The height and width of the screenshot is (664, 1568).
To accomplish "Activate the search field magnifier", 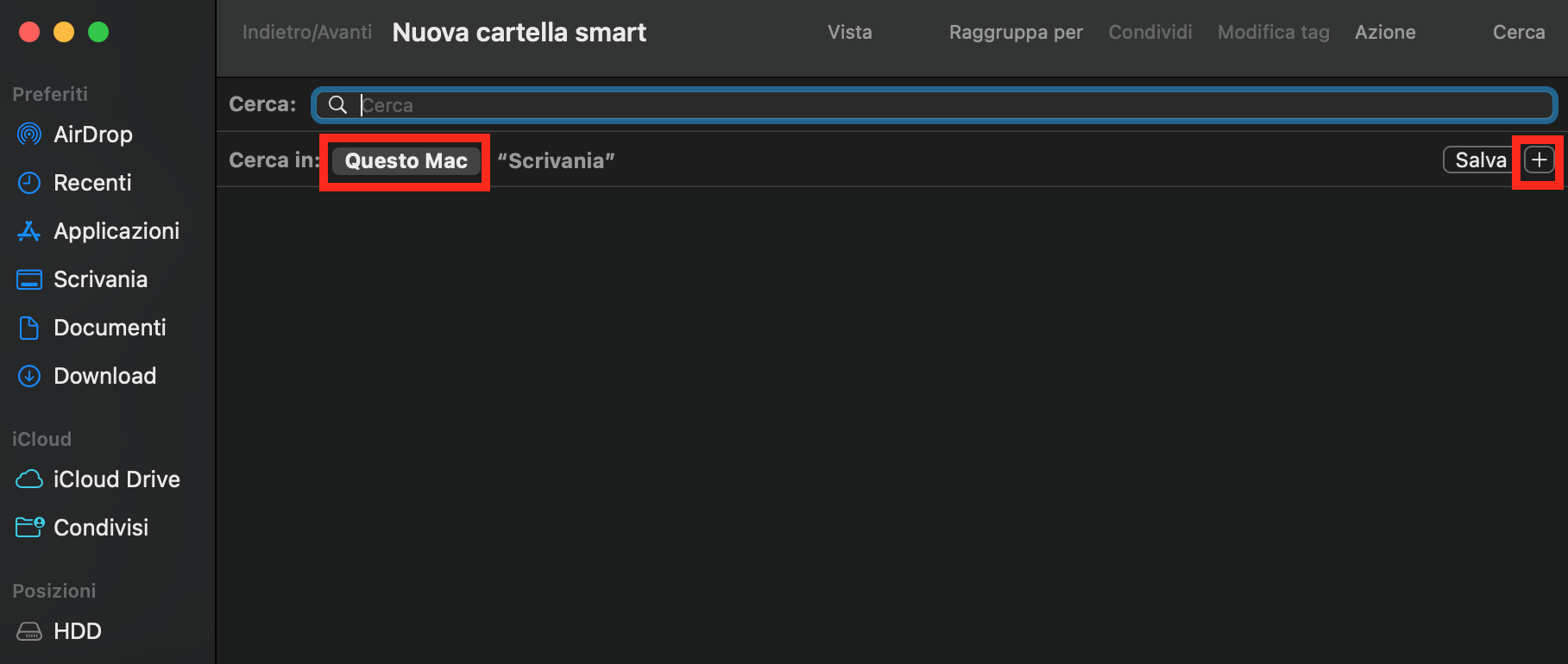I will [x=337, y=104].
